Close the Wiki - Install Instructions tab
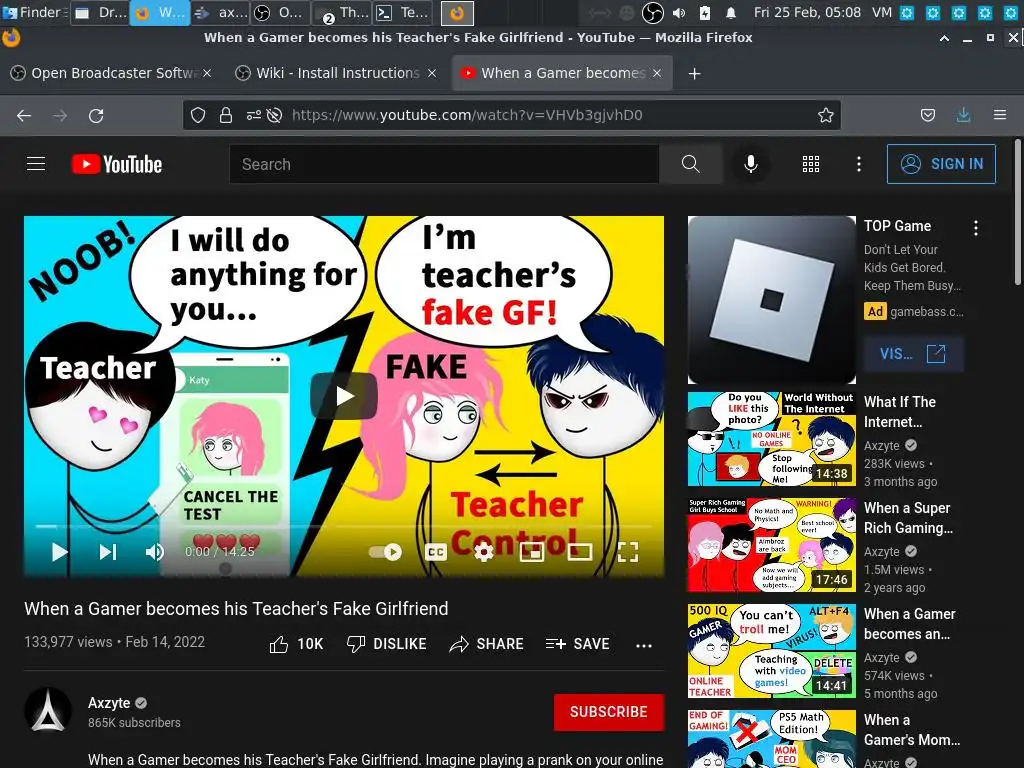The height and width of the screenshot is (768, 1024). pos(432,73)
